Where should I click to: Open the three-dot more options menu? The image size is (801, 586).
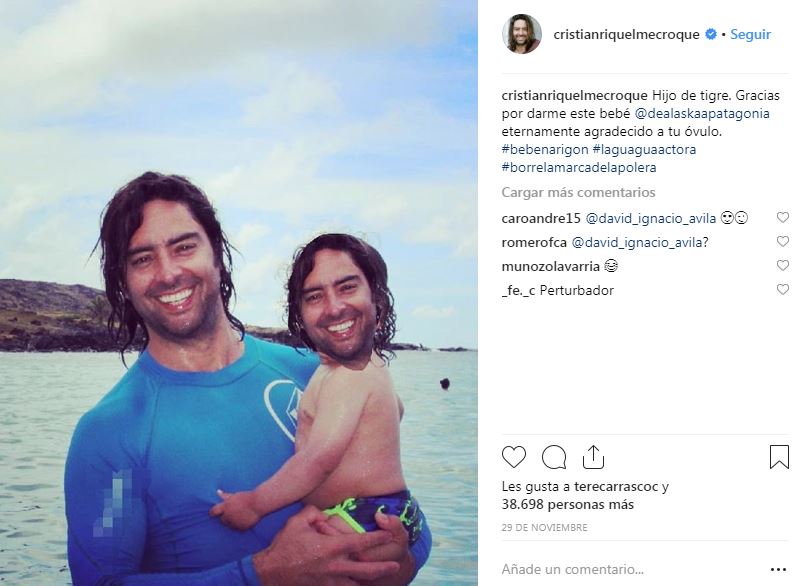778,569
